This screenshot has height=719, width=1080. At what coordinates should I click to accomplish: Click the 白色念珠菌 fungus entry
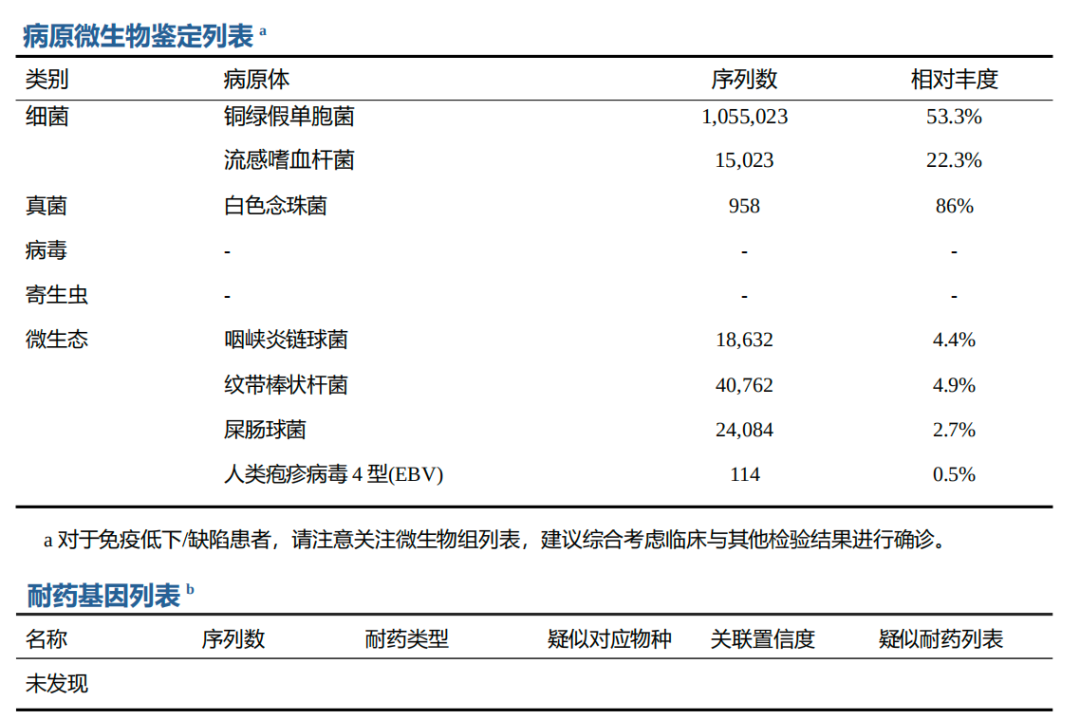pyautogui.click(x=276, y=206)
